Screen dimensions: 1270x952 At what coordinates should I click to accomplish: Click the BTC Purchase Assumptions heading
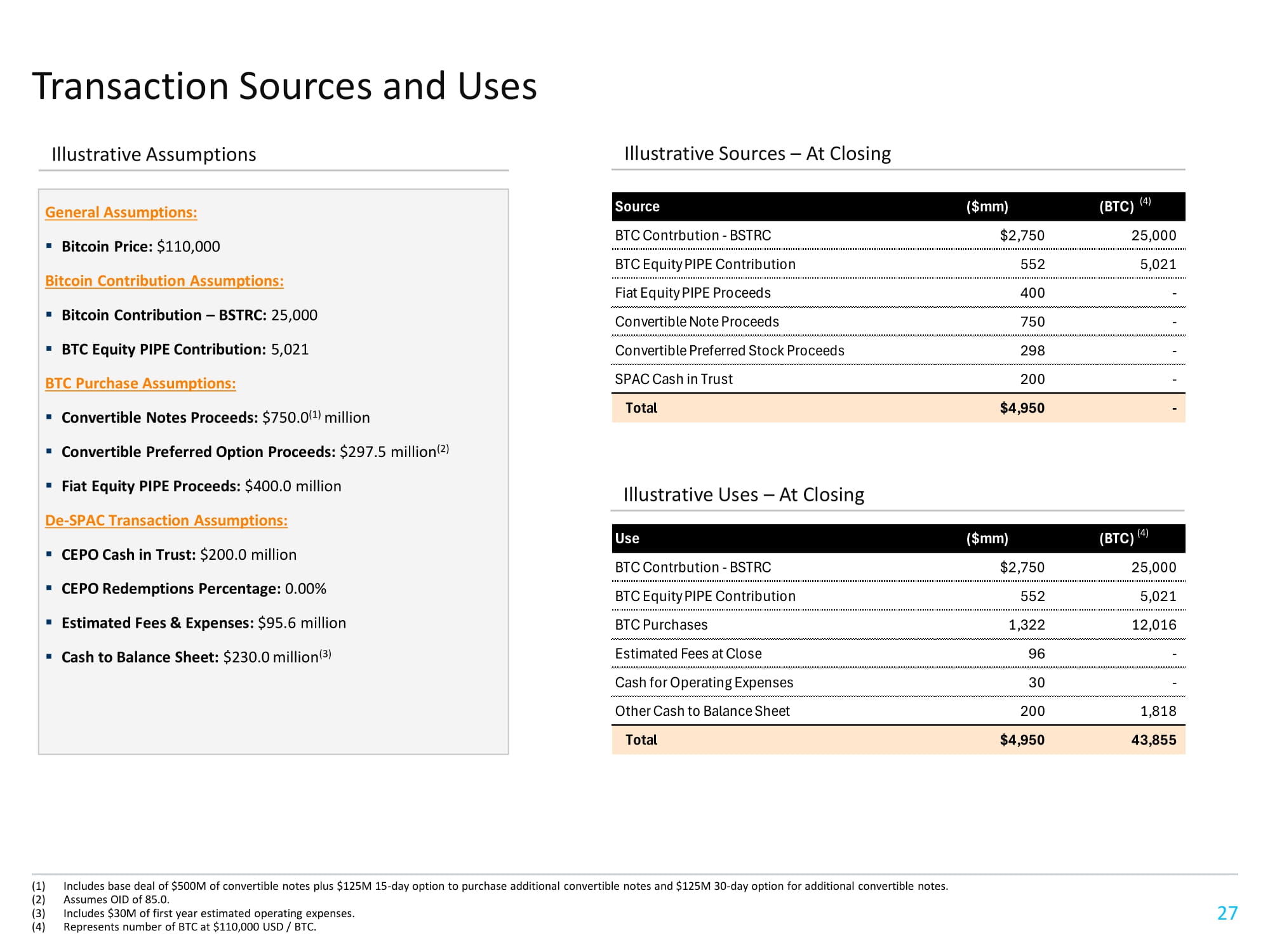click(140, 384)
